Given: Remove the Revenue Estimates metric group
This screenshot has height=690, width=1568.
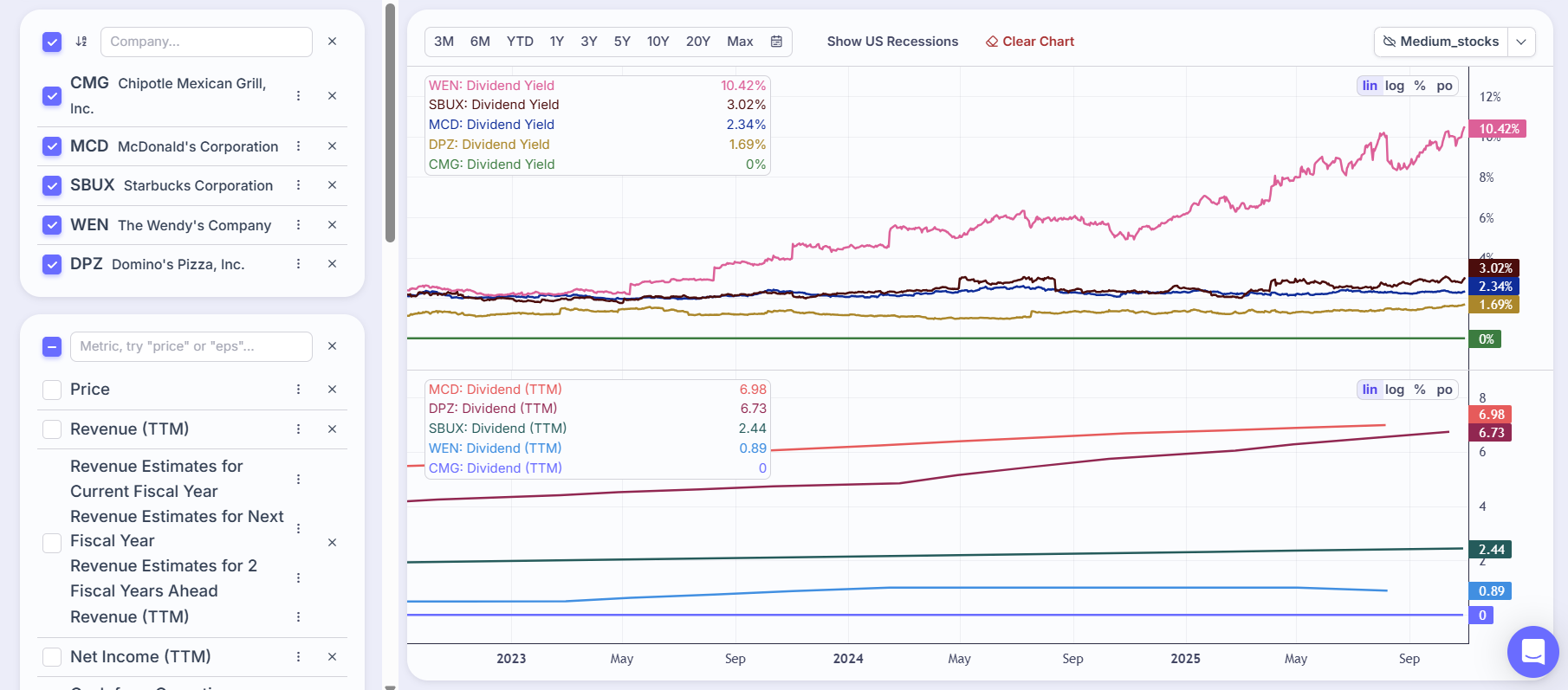Looking at the screenshot, I should (x=332, y=543).
